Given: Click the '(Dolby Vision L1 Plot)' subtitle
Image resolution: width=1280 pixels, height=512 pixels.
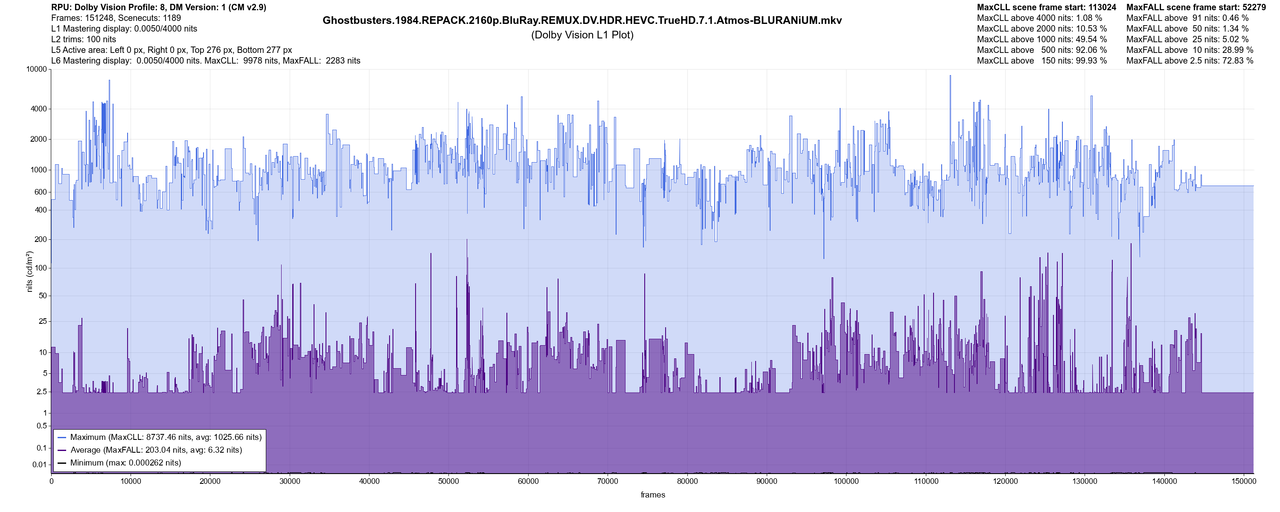Looking at the screenshot, I should click(582, 35).
